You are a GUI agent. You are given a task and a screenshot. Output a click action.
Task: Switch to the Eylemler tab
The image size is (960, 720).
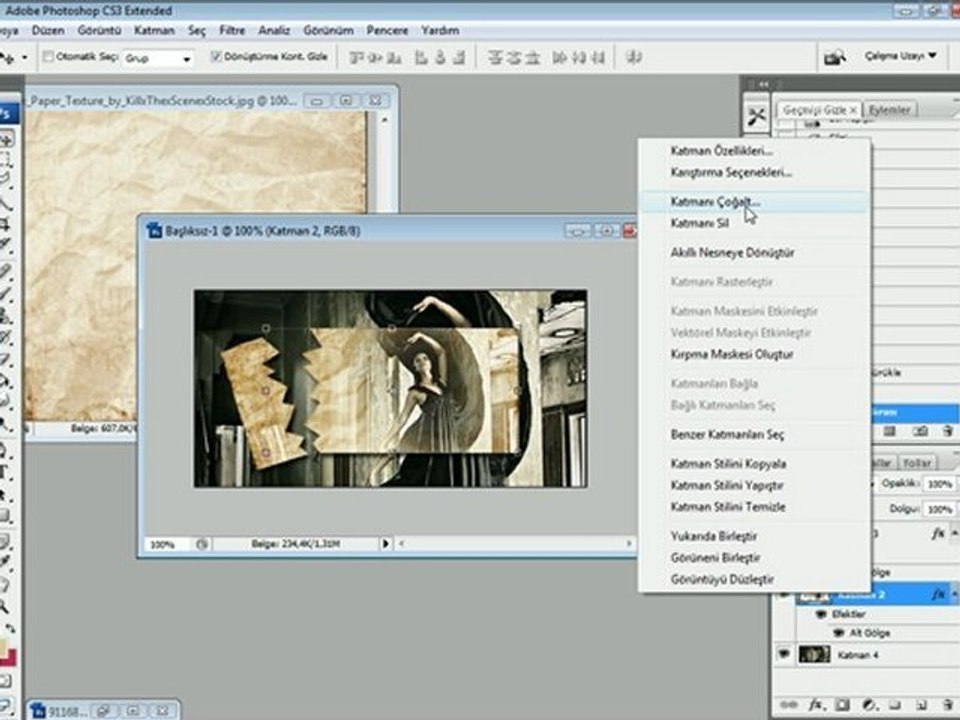(x=889, y=110)
